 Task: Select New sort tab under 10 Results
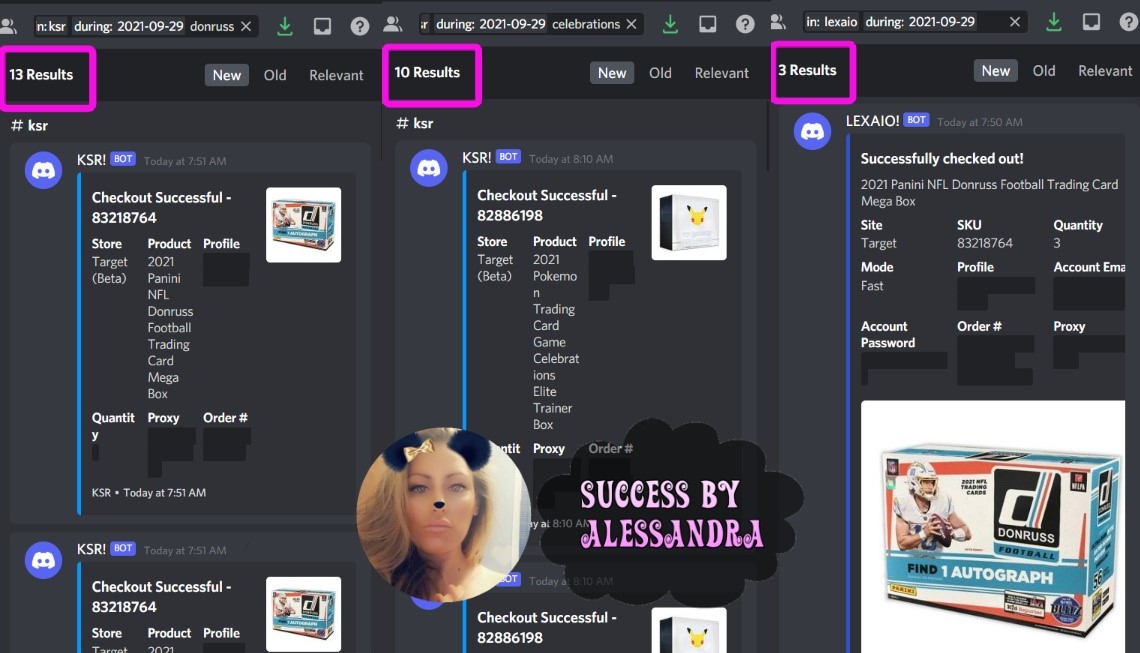tap(612, 73)
